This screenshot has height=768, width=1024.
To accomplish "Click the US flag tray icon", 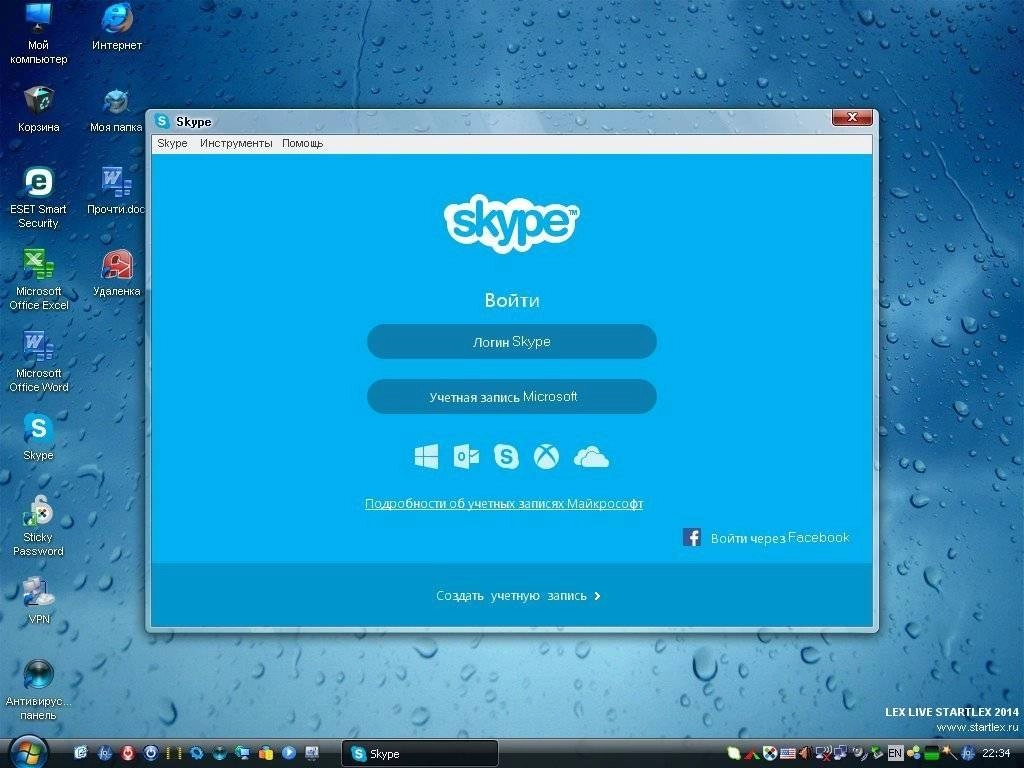I will pos(788,753).
